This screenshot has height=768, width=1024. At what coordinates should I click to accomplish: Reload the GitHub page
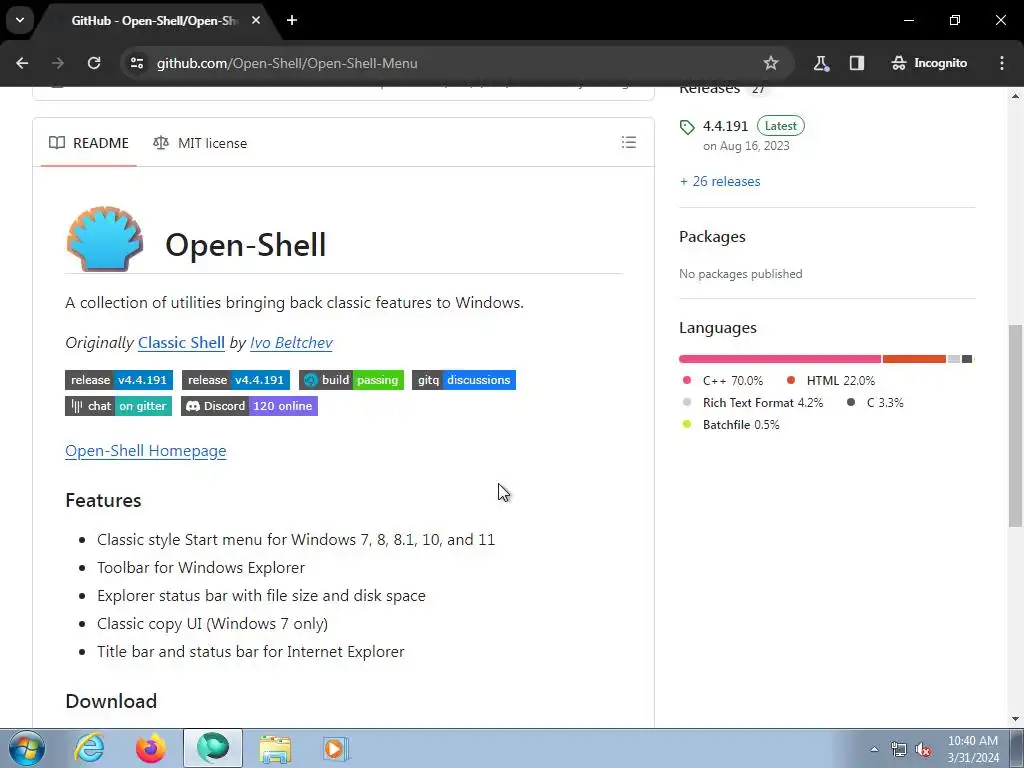pos(94,63)
